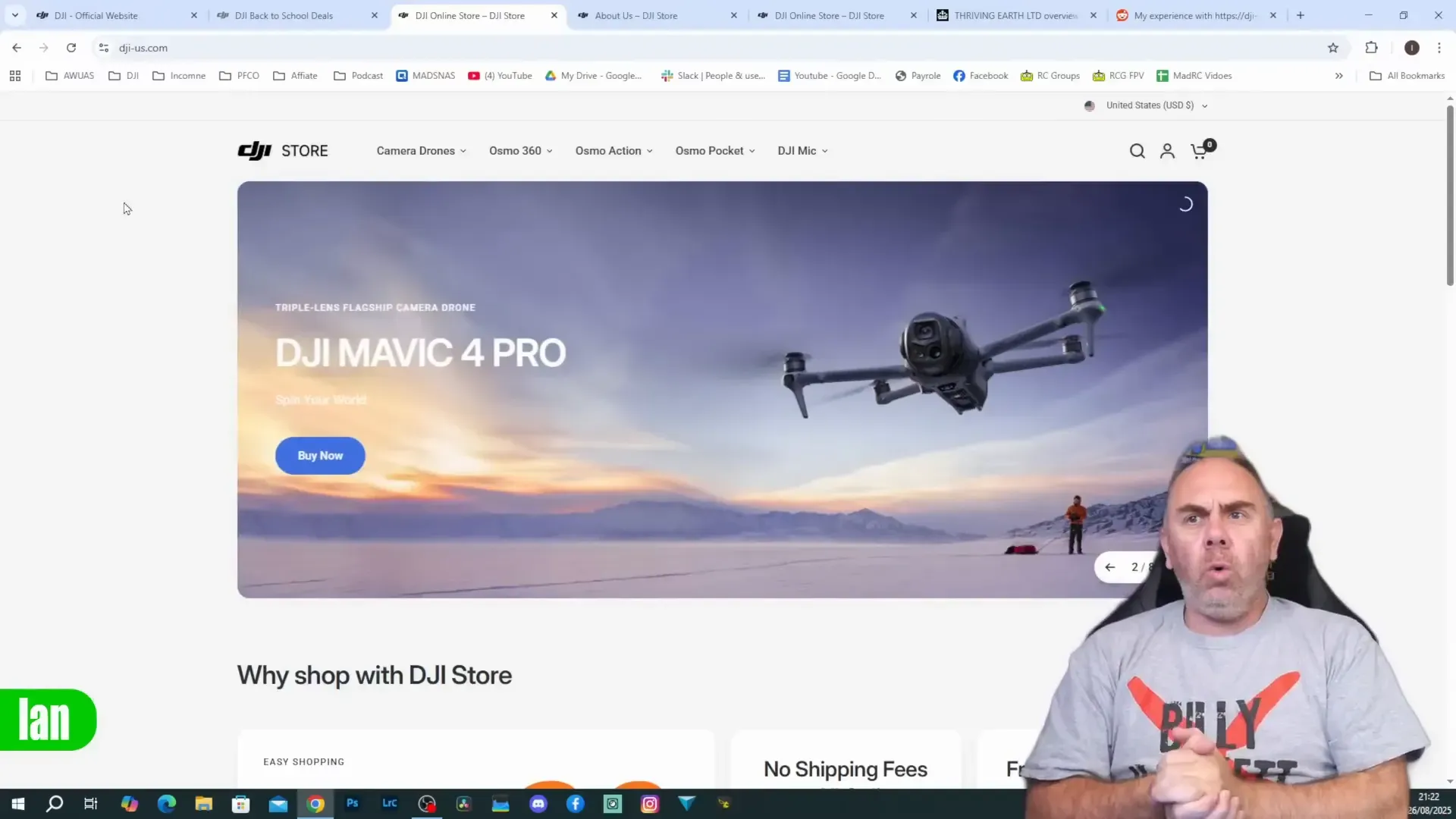
Task: Open the All Bookmarks folder
Action: point(1407,76)
